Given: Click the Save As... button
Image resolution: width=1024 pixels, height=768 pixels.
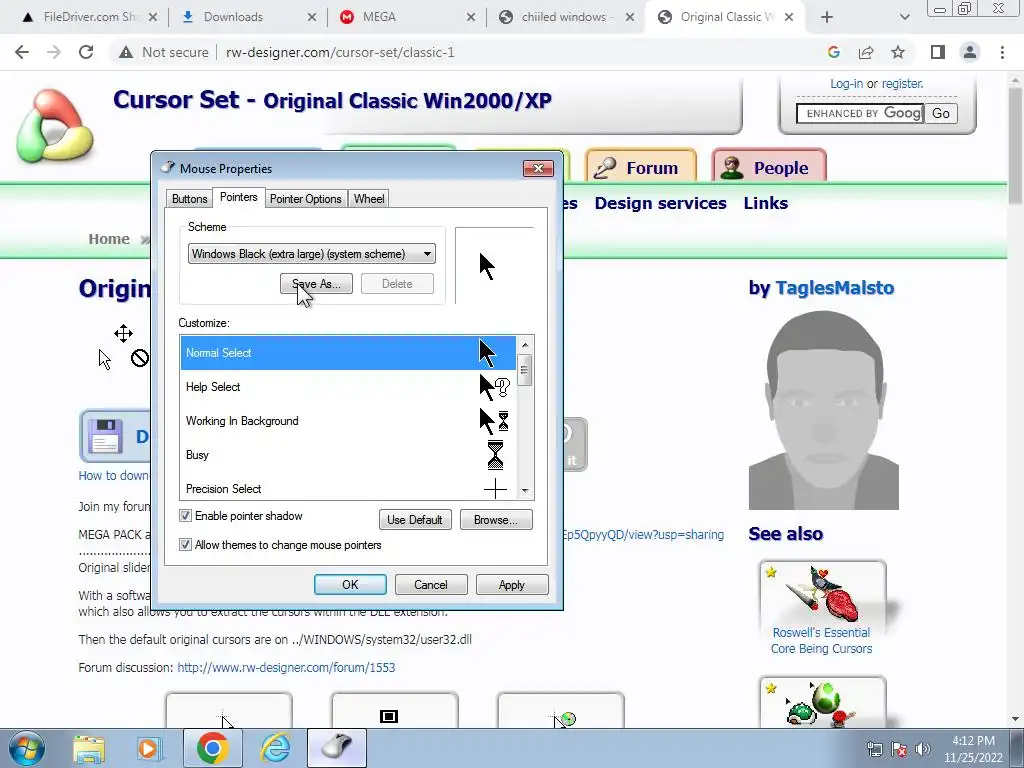Looking at the screenshot, I should (x=316, y=284).
